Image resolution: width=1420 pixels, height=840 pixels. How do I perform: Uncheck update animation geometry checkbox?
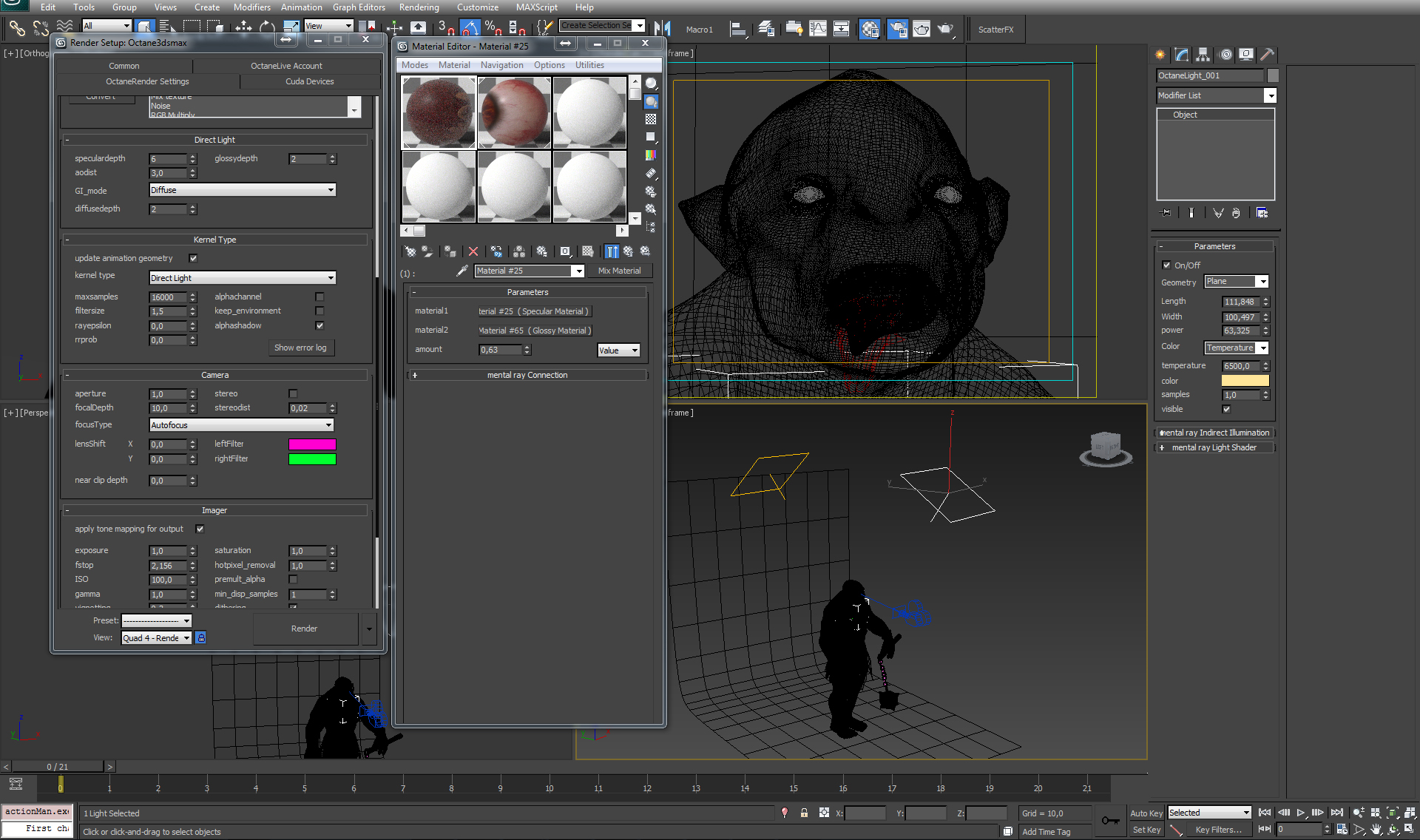(x=193, y=258)
